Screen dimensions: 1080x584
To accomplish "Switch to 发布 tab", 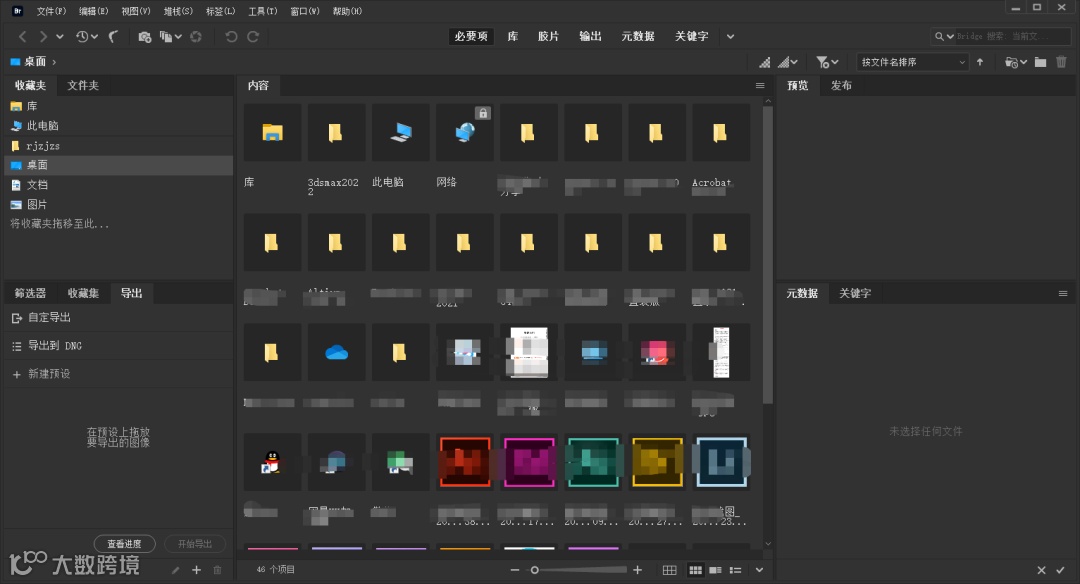I will (x=841, y=85).
